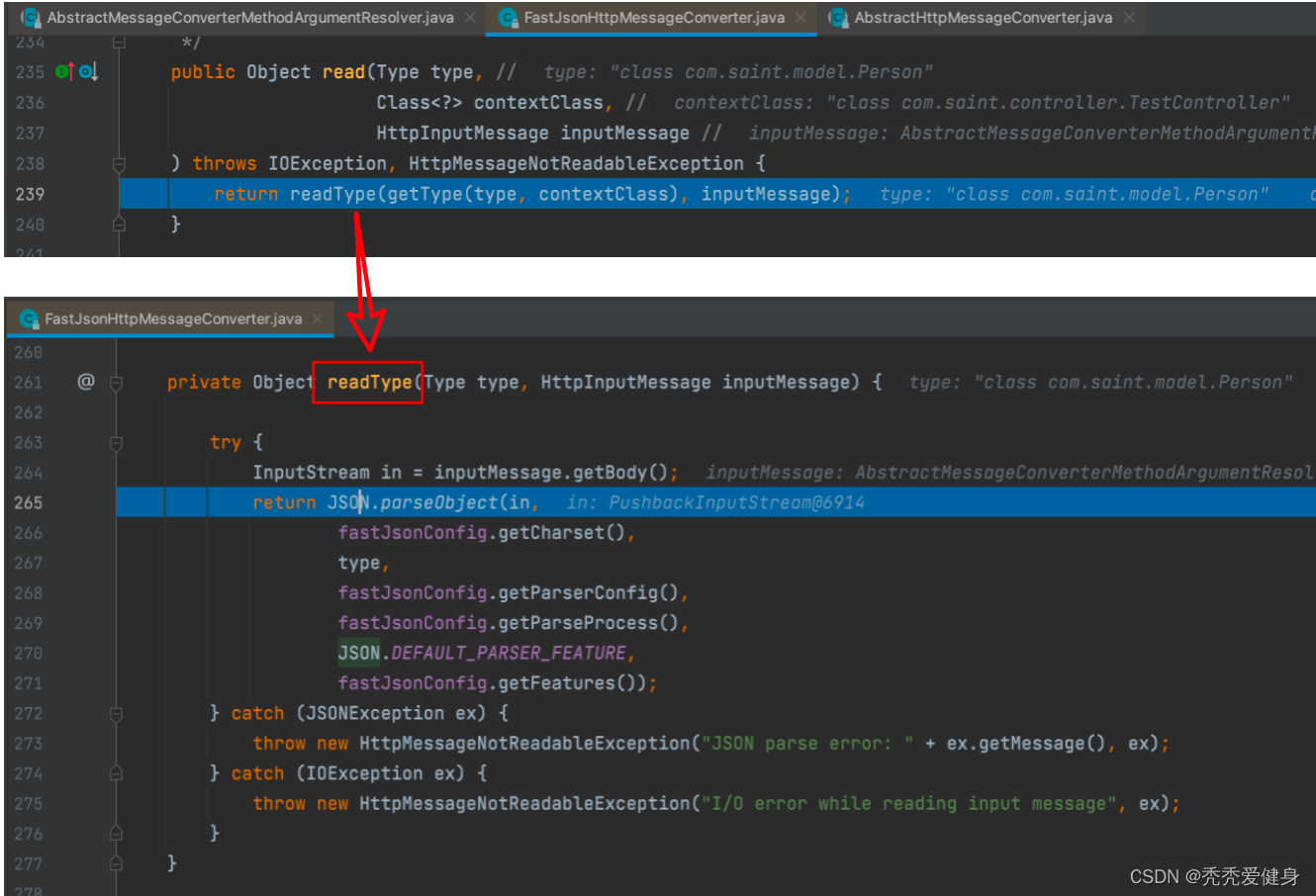
Task: Click line number 236 in the gutter
Action: [x=30, y=103]
